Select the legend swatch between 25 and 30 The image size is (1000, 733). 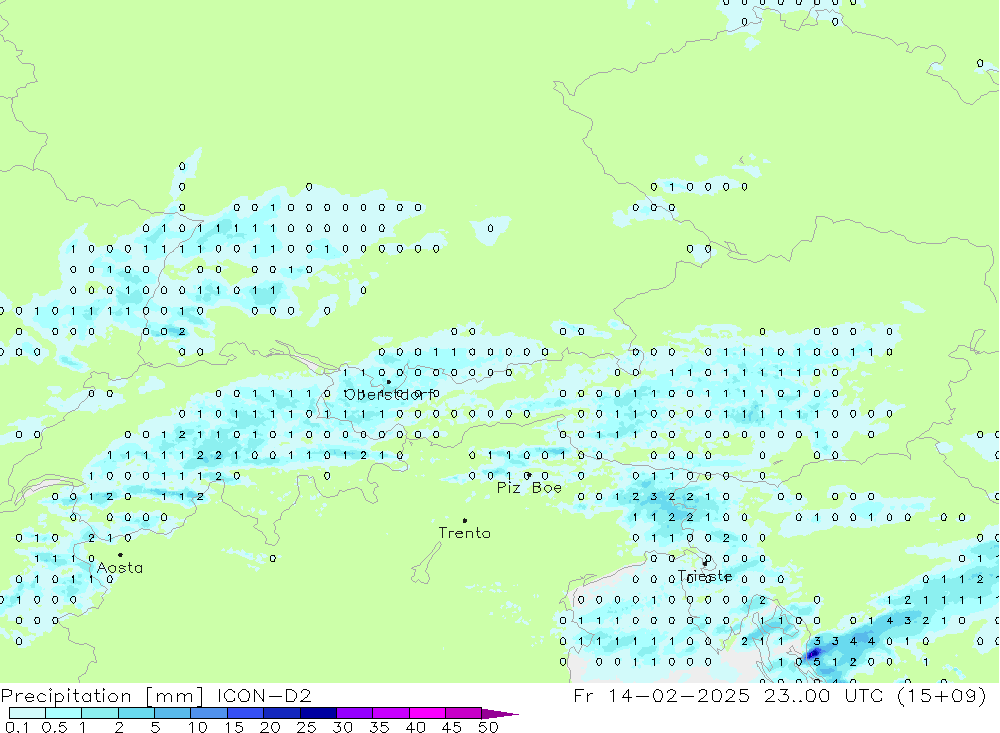click(x=318, y=713)
